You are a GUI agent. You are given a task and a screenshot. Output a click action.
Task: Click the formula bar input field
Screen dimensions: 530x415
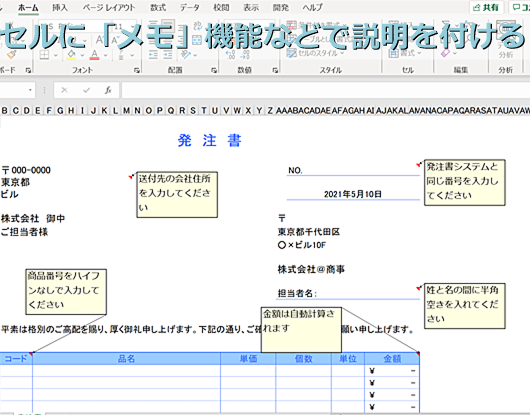pos(326,90)
